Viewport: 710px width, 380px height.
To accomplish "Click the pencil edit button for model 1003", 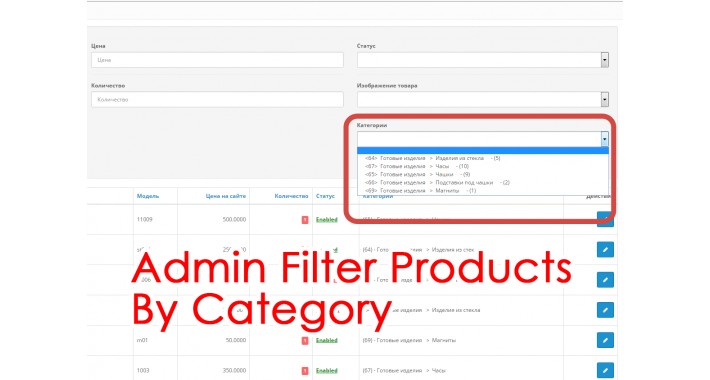I will [605, 370].
